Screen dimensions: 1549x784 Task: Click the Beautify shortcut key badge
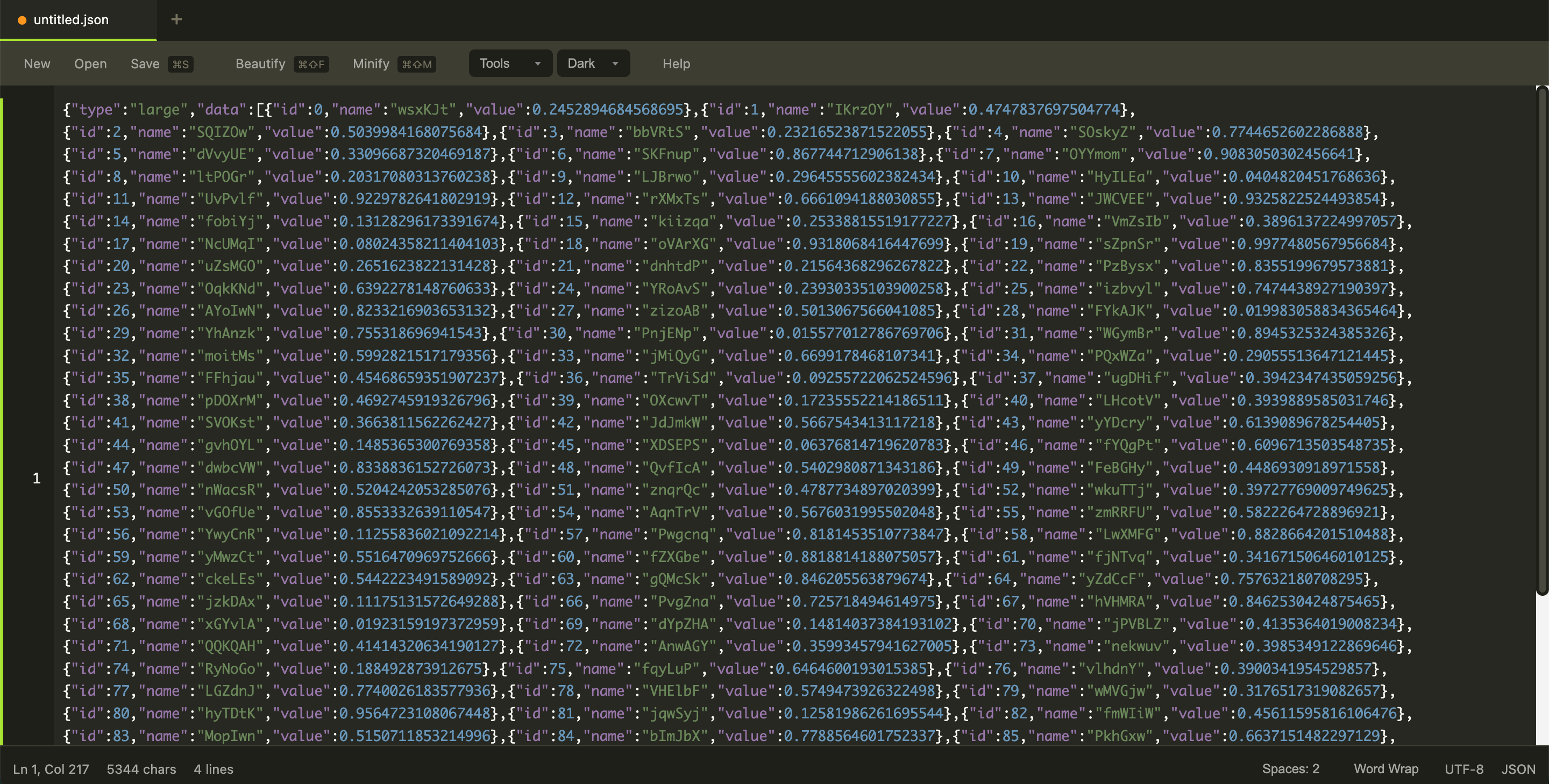(x=311, y=65)
